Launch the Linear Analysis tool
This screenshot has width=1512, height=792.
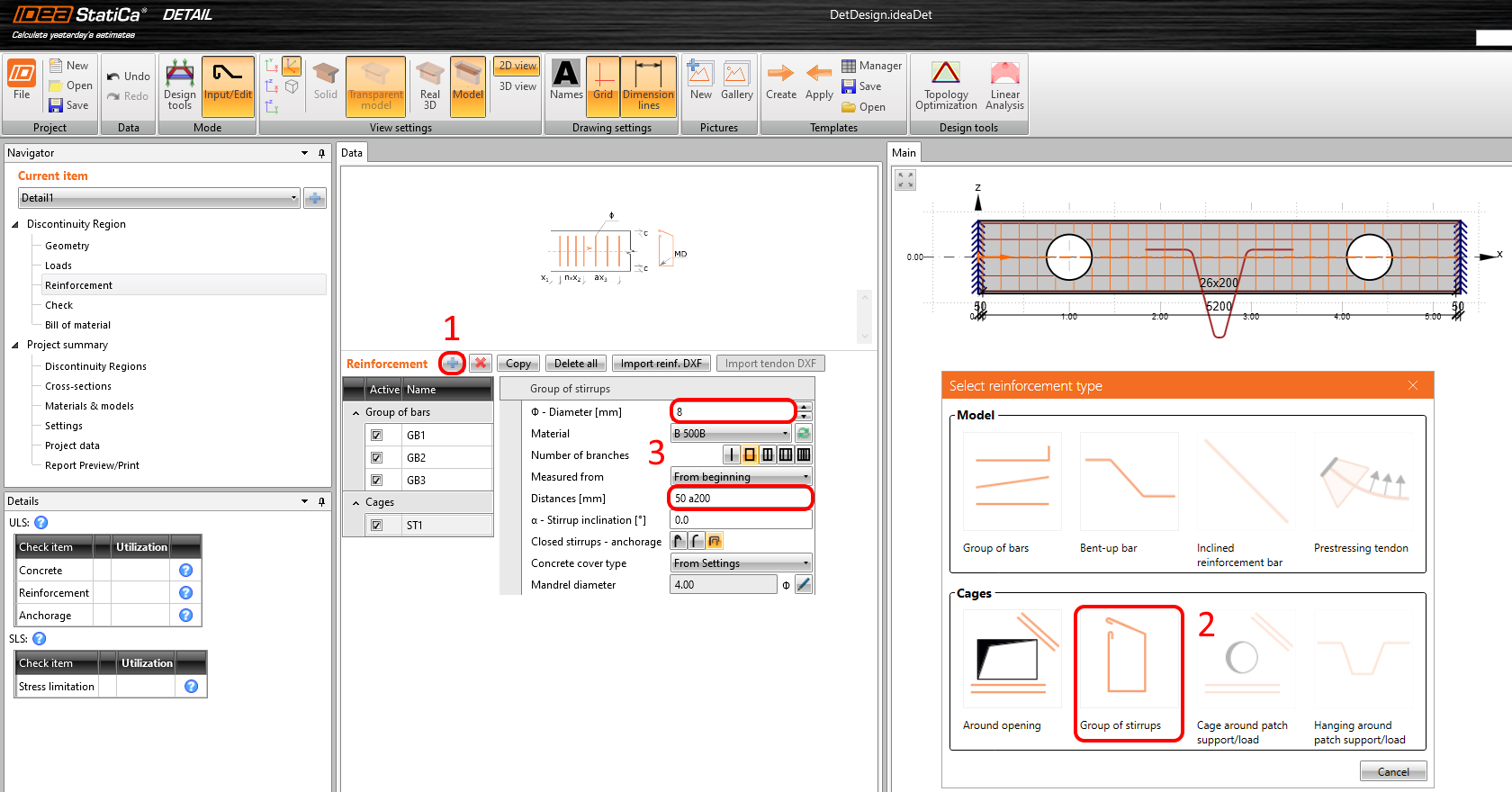[1004, 85]
